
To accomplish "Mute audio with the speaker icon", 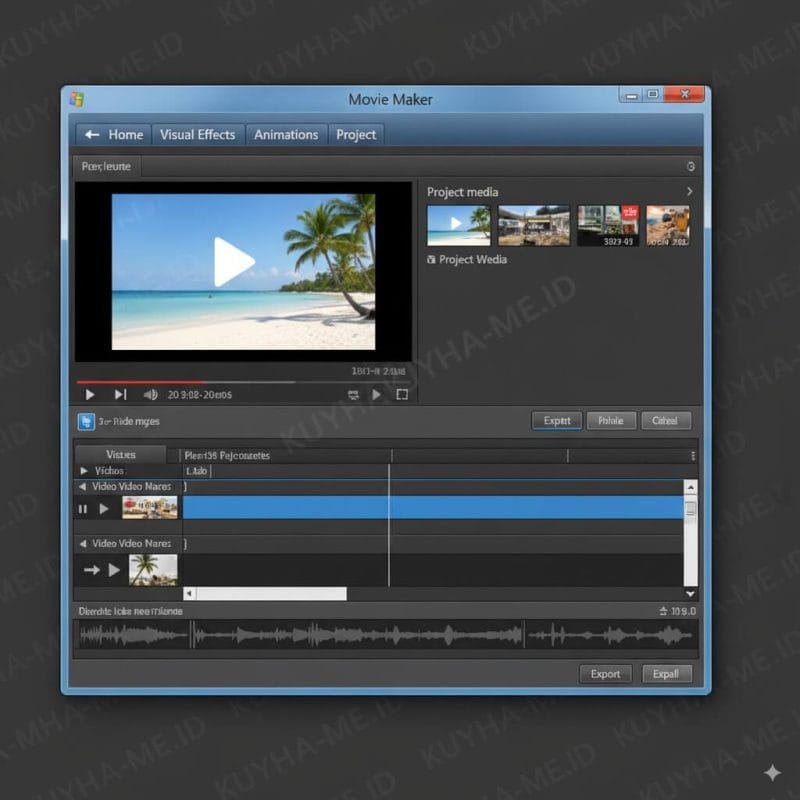I will click(151, 395).
